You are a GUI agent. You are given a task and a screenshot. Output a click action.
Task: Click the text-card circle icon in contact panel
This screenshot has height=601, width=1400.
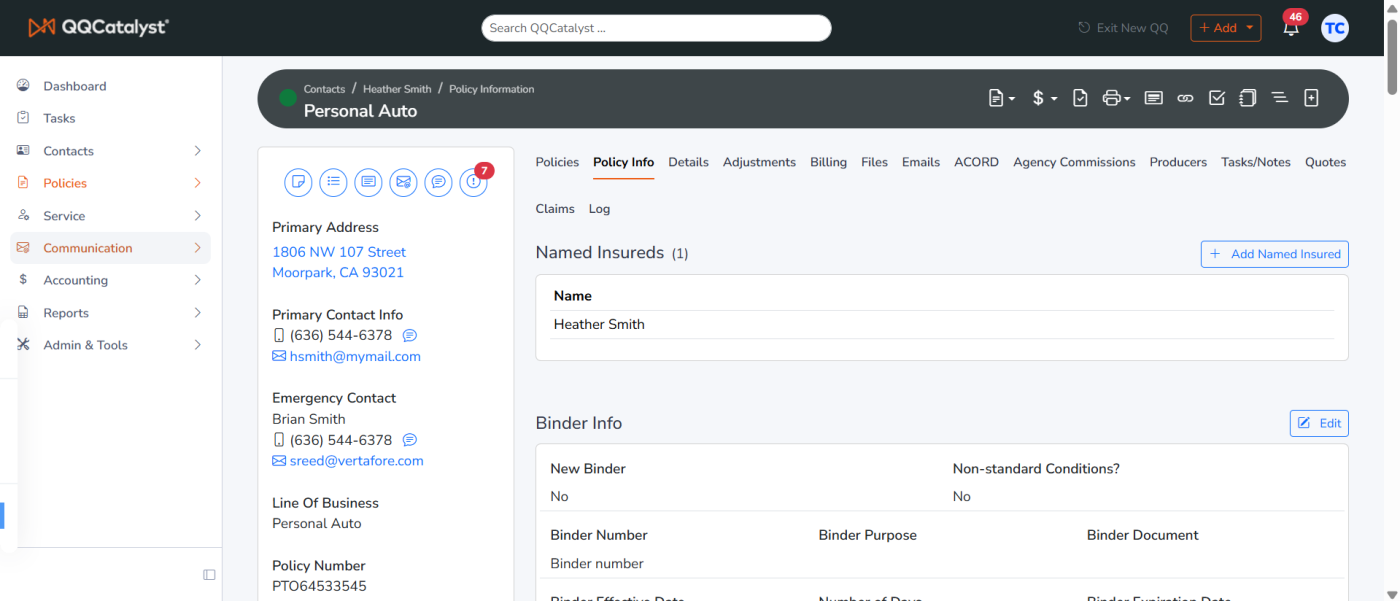(369, 182)
